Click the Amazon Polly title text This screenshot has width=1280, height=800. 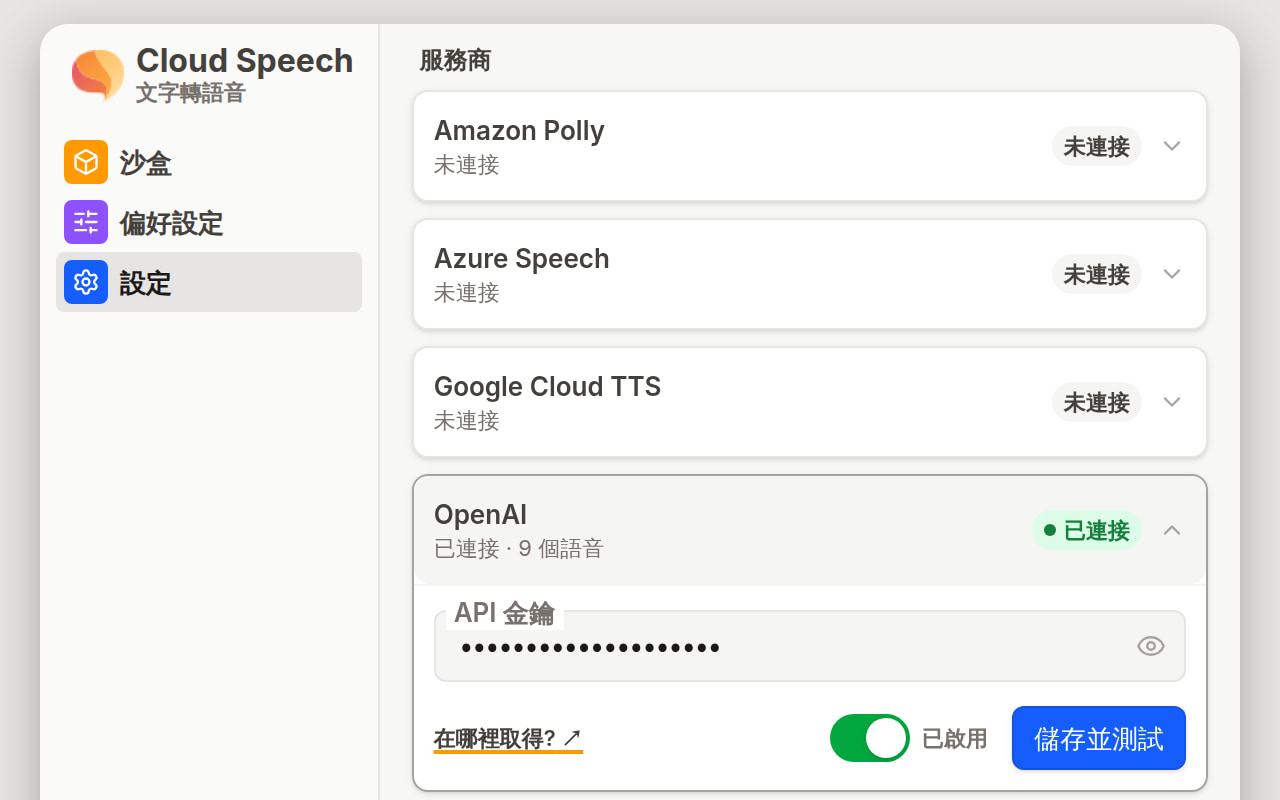[519, 131]
